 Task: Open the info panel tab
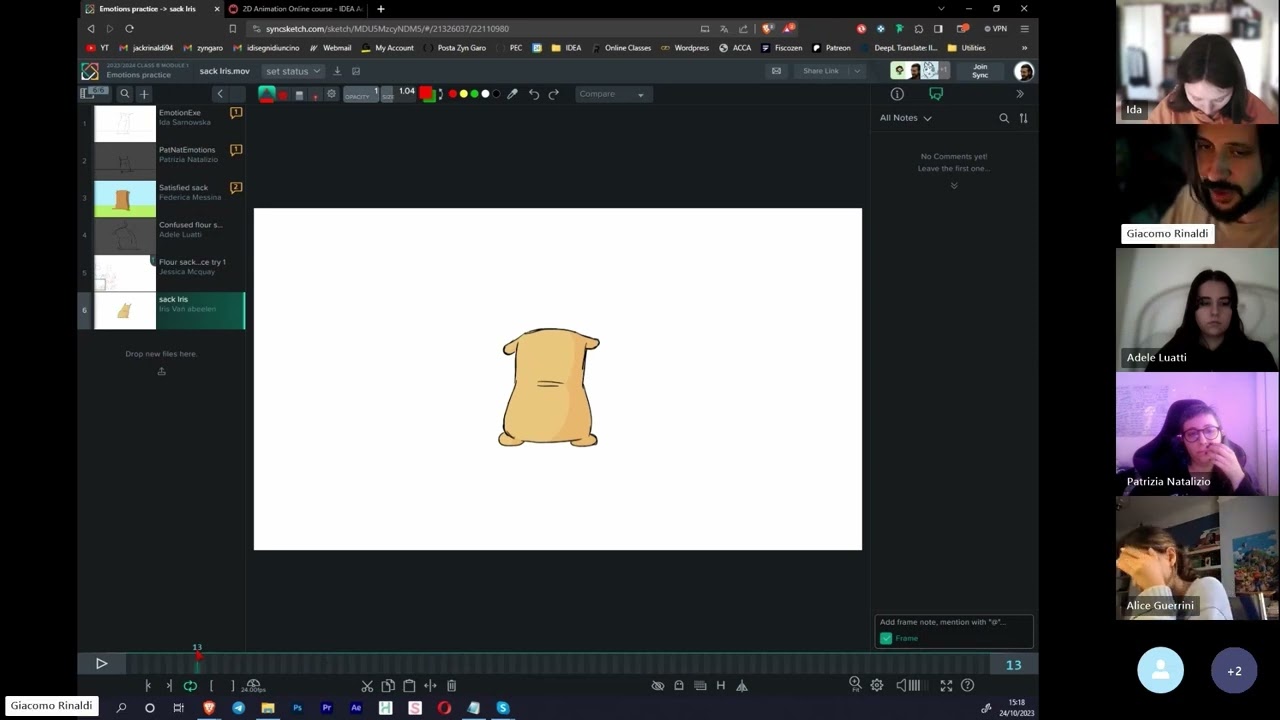pyautogui.click(x=897, y=94)
